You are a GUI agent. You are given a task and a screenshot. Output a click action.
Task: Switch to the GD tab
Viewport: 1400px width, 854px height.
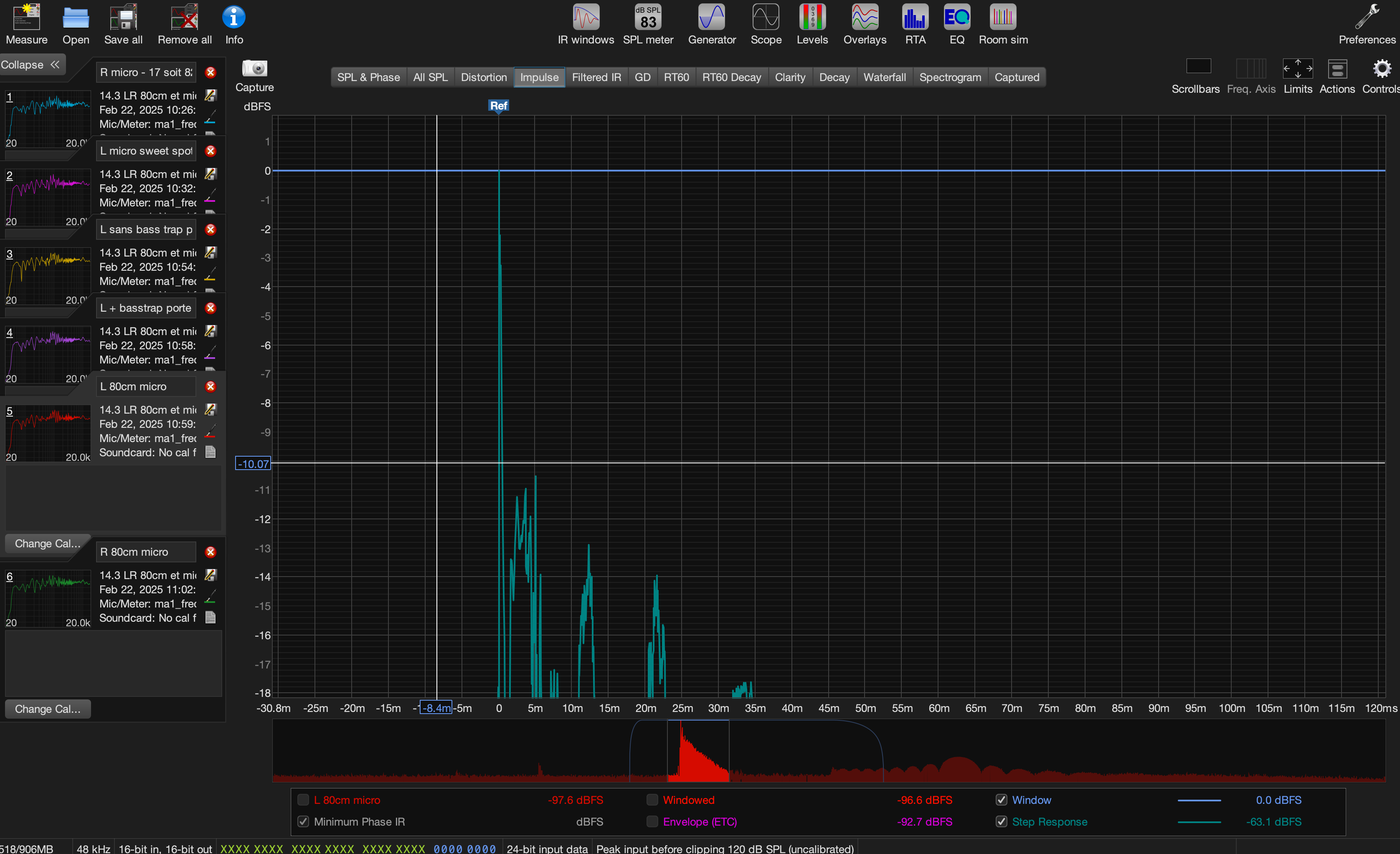642,77
